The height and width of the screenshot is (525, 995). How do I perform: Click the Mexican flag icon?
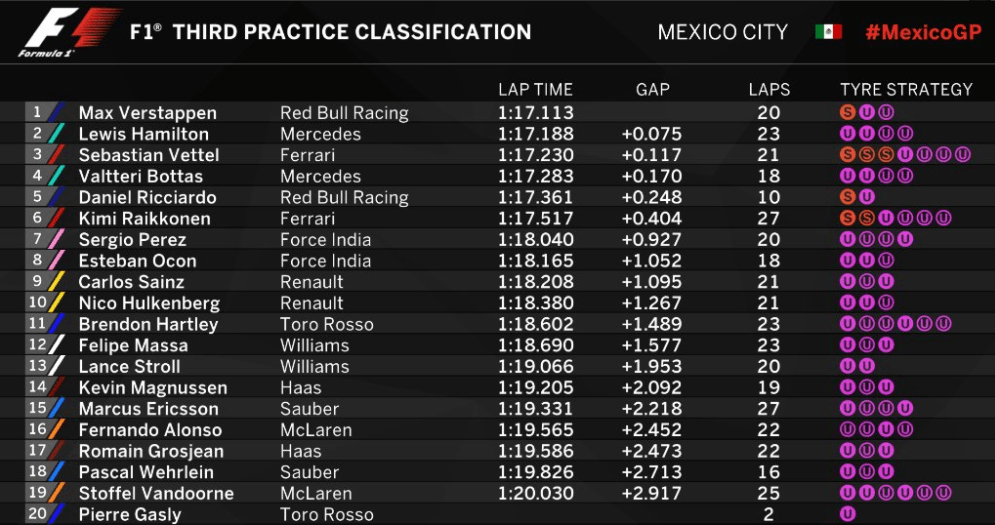[828, 32]
